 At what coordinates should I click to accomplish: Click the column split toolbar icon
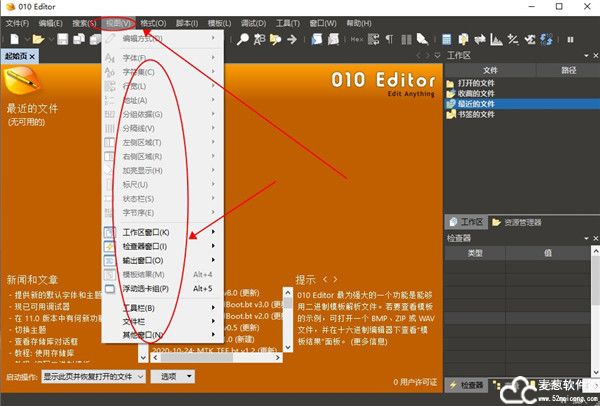click(406, 39)
